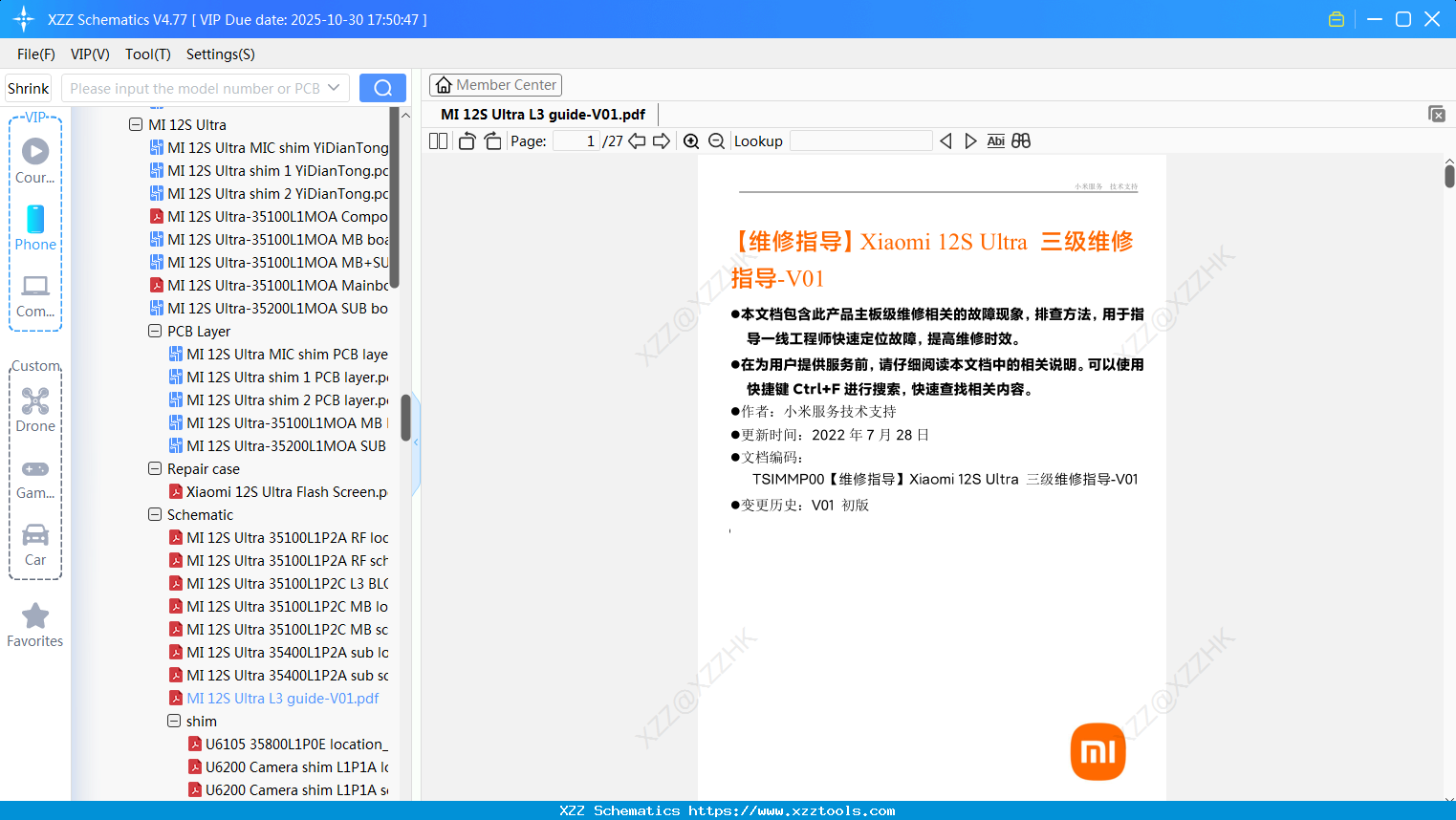Open the Member Center page
The height and width of the screenshot is (820, 1456).
pyautogui.click(x=495, y=84)
